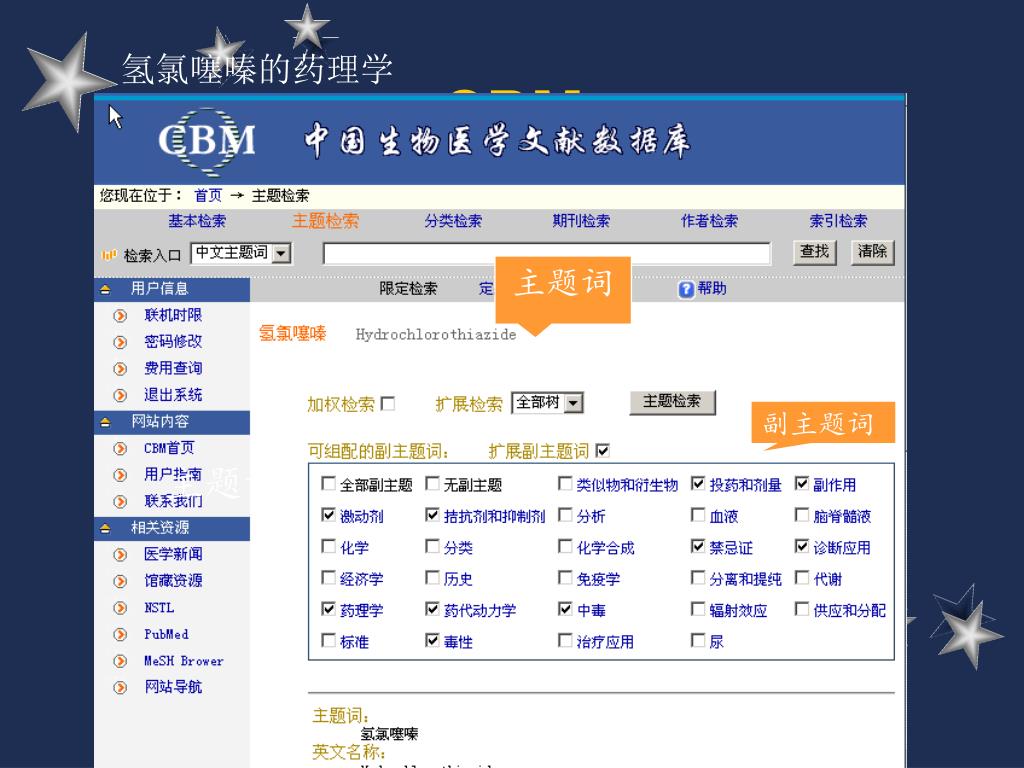This screenshot has width=1024, height=768.
Task: Click the orange arrow icon beside 用户指南
Action: click(x=120, y=475)
